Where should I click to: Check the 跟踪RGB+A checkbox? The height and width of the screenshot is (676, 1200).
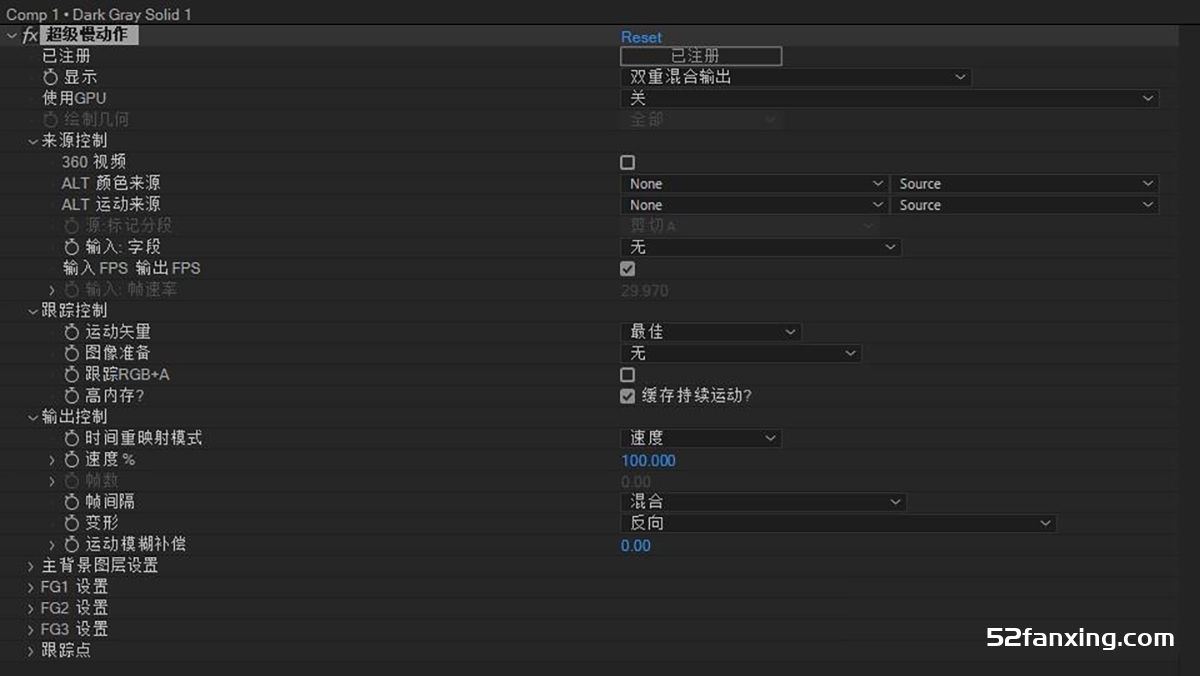628,375
